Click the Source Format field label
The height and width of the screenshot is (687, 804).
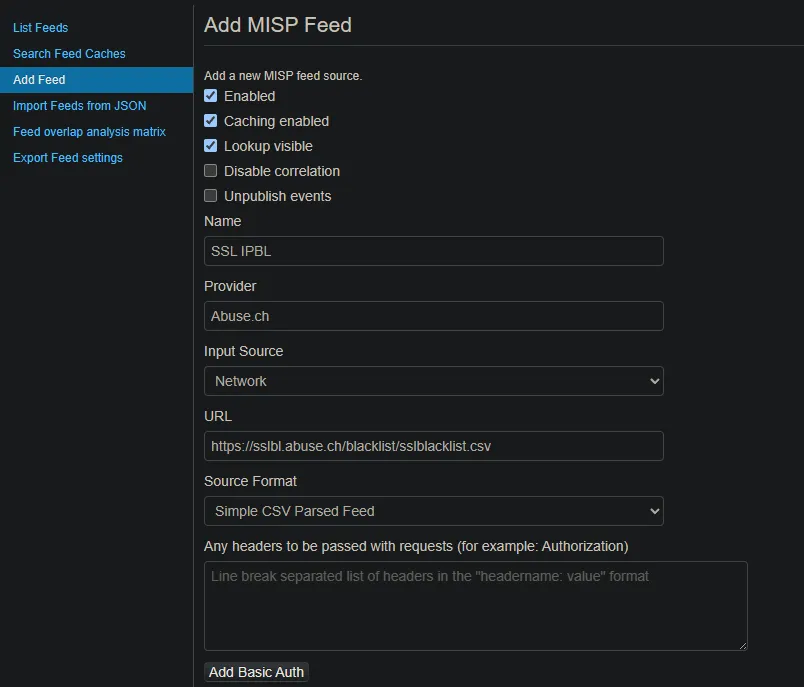251,481
